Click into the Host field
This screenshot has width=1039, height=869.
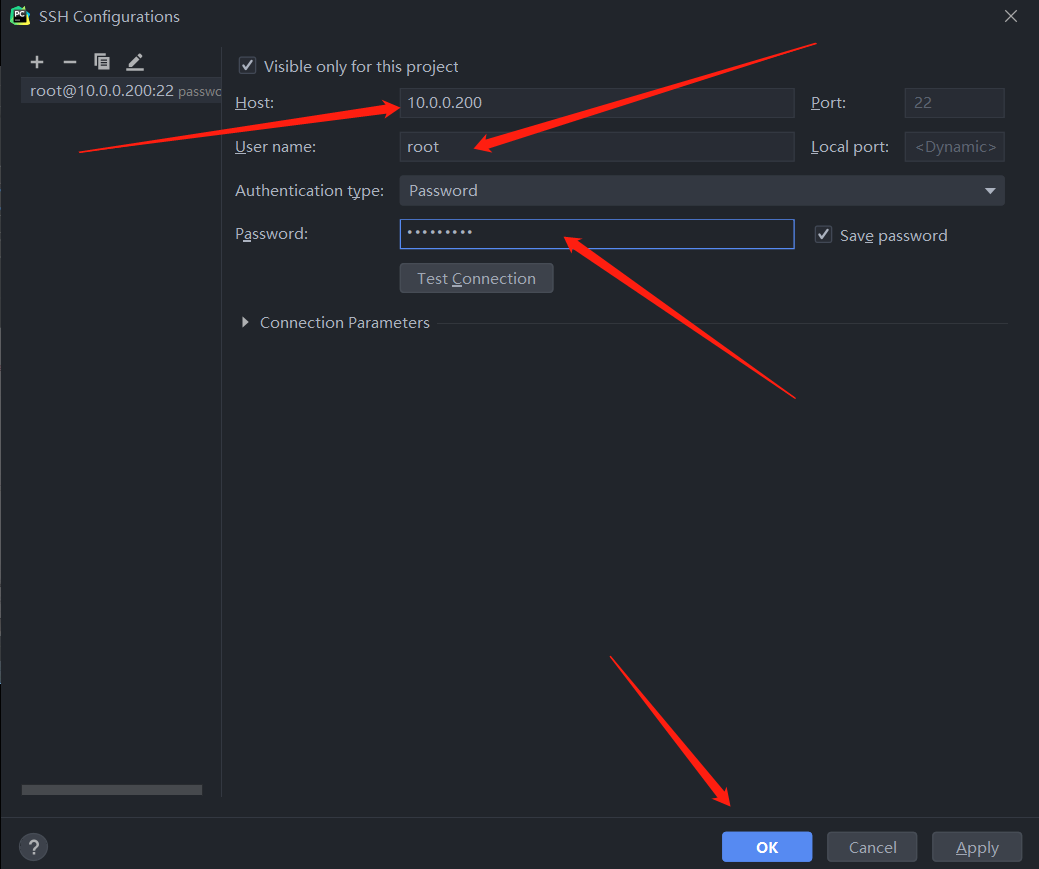coord(596,103)
